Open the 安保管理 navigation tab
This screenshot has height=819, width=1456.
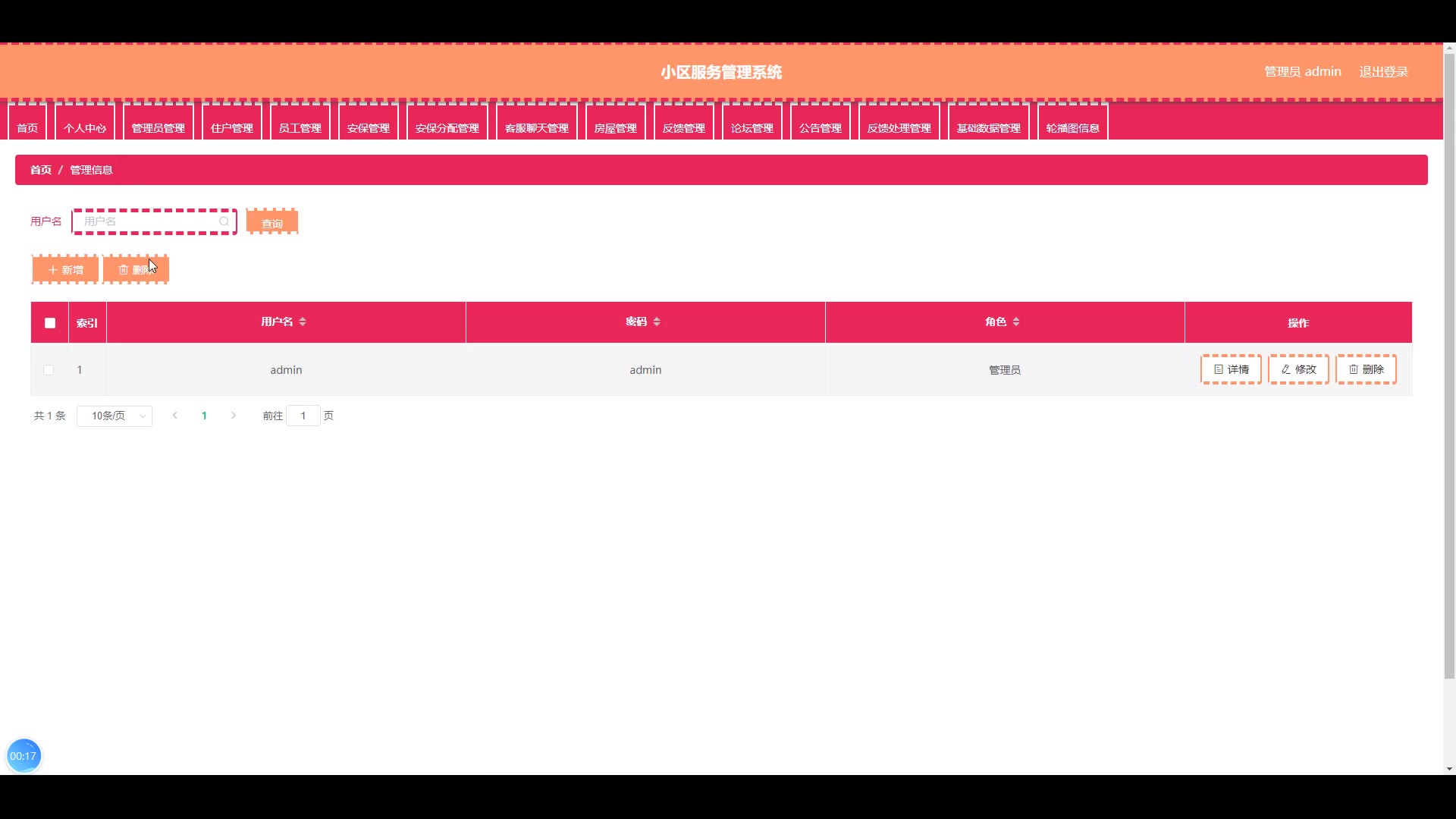tap(369, 123)
